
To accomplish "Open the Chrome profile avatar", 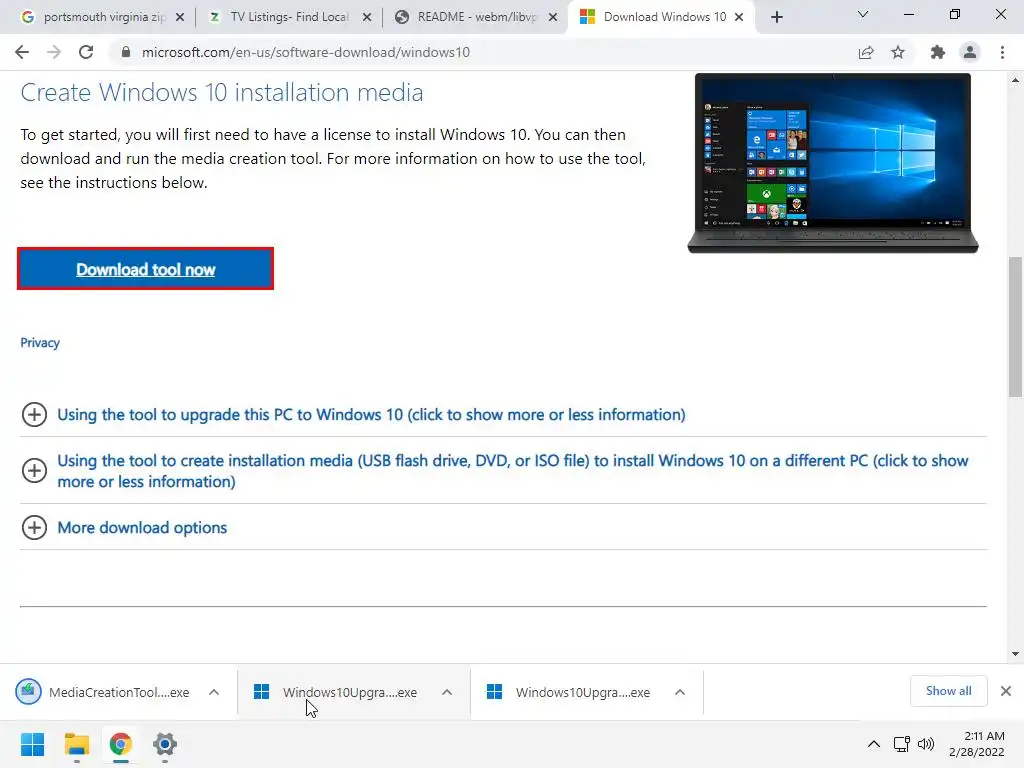I will 970,52.
